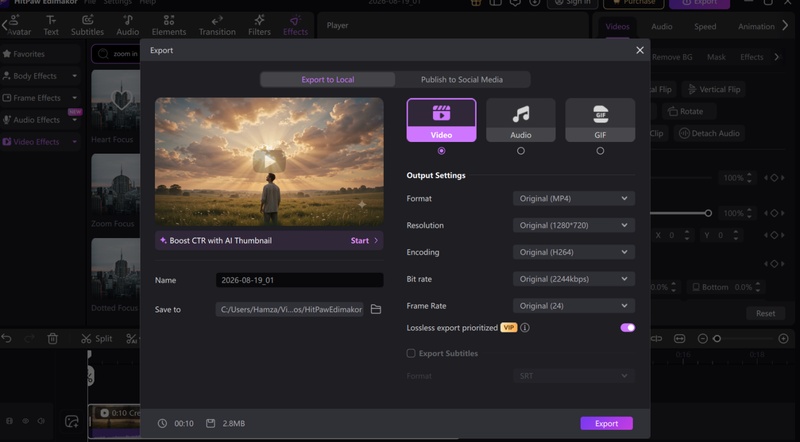The image size is (800, 442).
Task: Open the Effects tool
Action: [x=295, y=26]
